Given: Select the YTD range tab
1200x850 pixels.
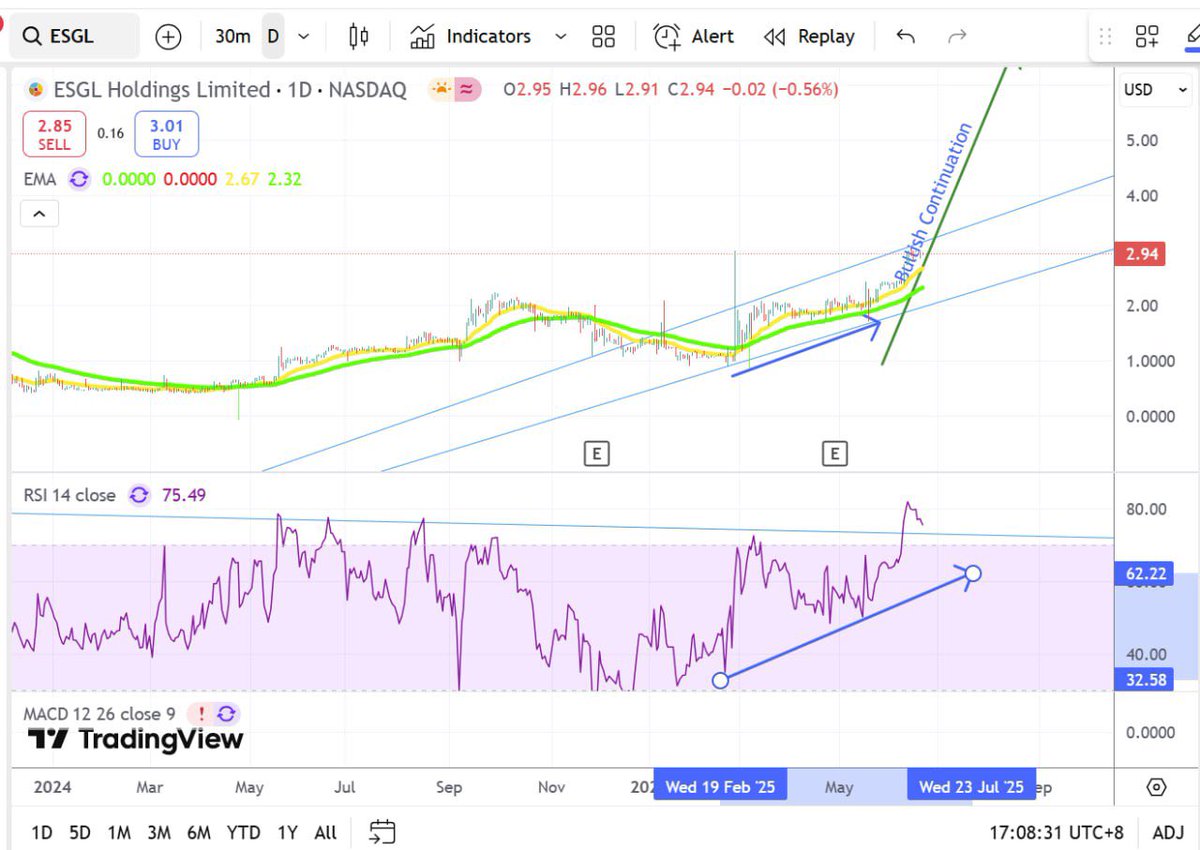Looking at the screenshot, I should tap(243, 832).
